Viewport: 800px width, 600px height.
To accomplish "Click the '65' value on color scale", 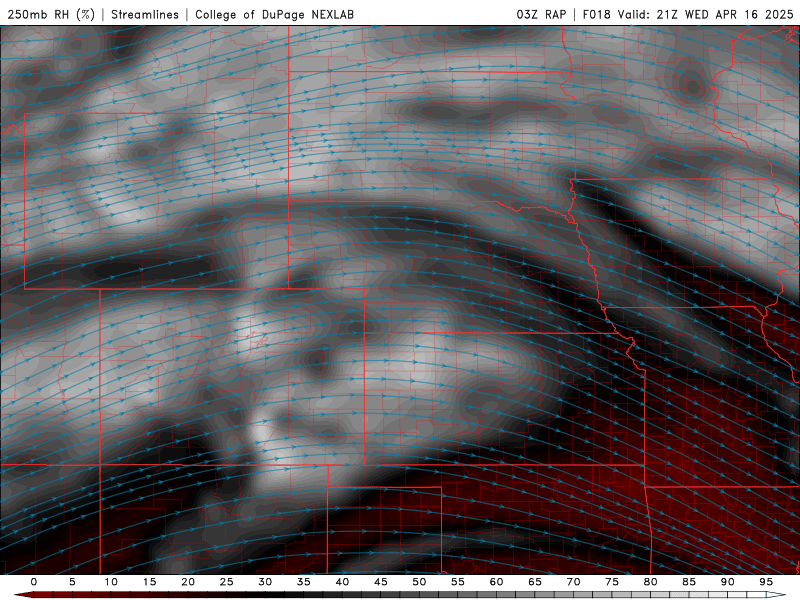I will click(x=535, y=582).
